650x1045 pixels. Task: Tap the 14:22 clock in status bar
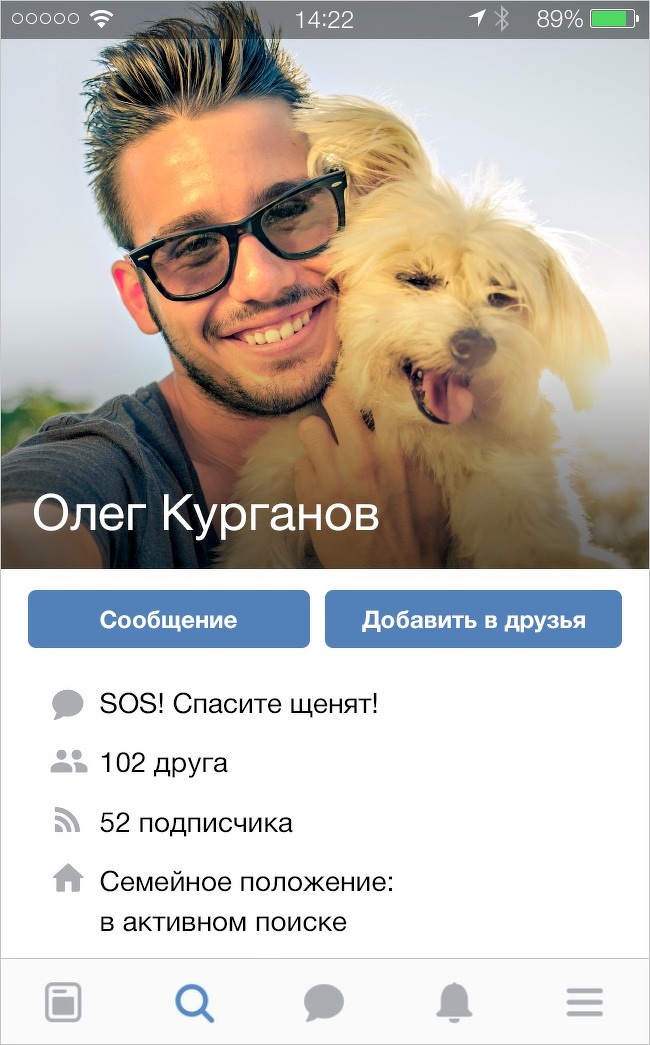click(324, 19)
